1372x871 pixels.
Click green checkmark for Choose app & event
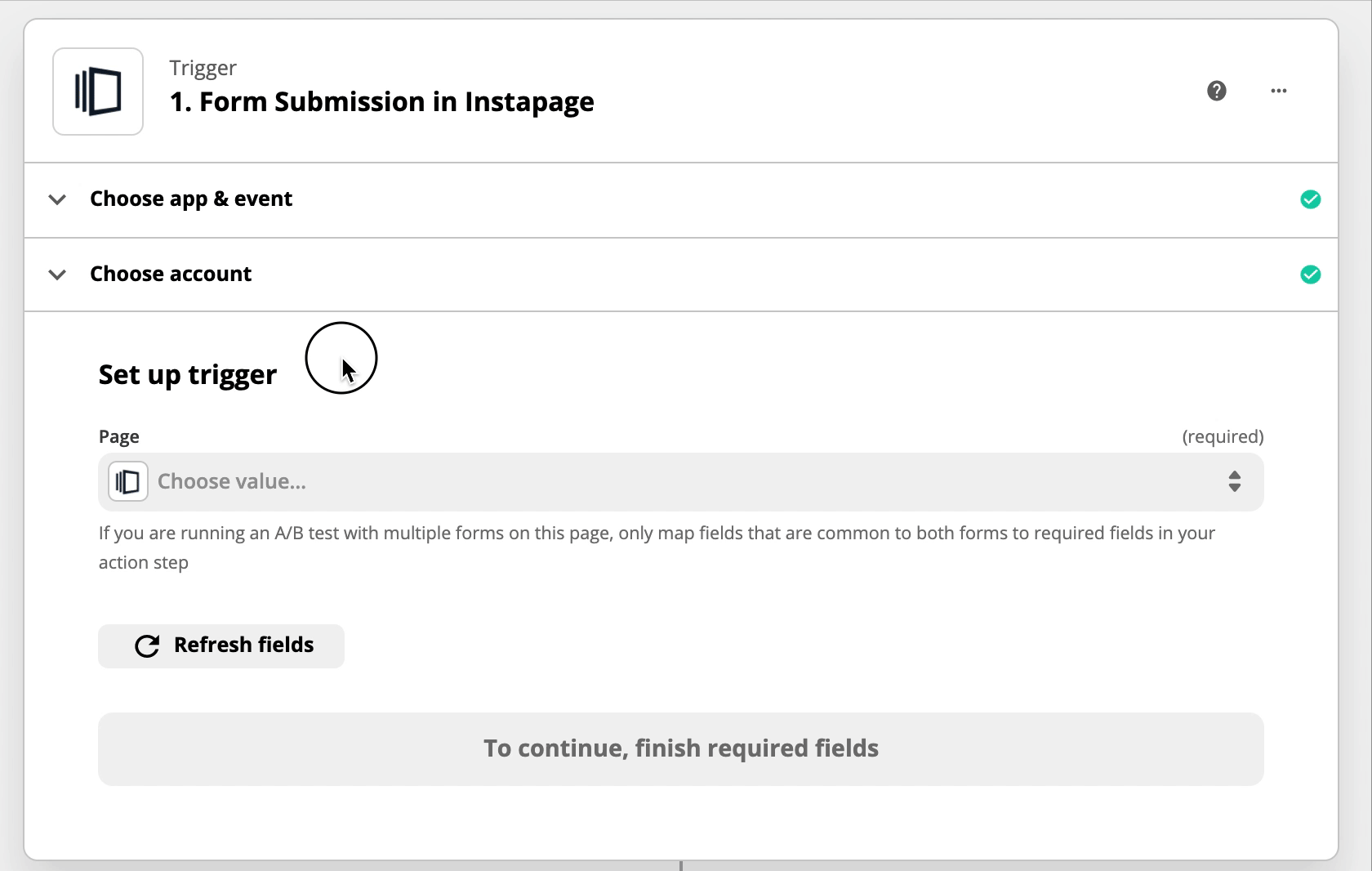click(1311, 199)
